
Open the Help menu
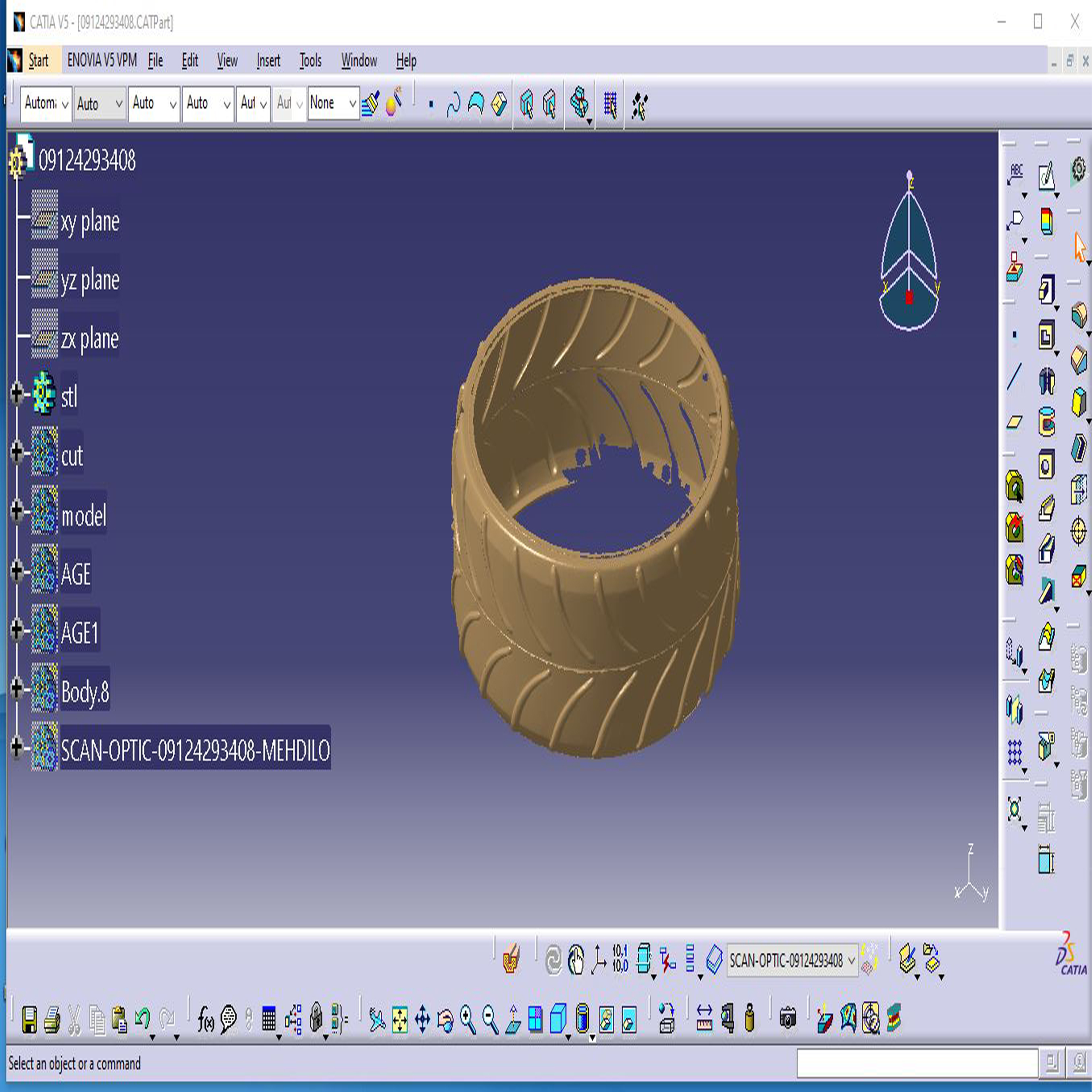(x=406, y=61)
